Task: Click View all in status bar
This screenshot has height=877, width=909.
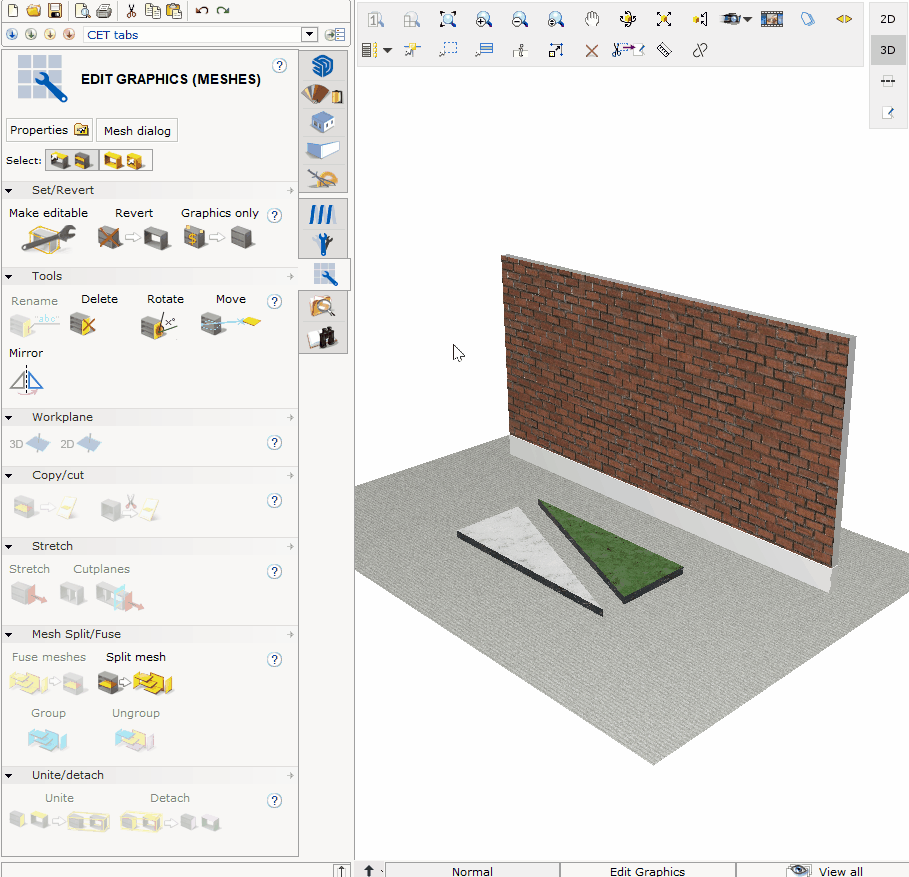Action: coord(823,871)
